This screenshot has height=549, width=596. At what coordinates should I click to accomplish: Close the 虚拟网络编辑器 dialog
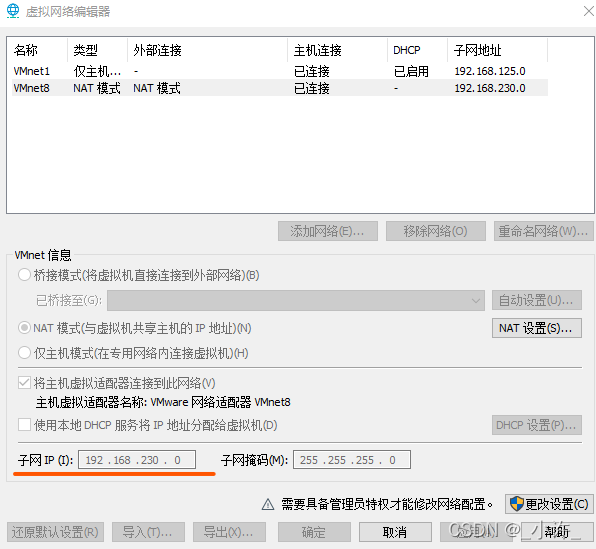pos(589,11)
